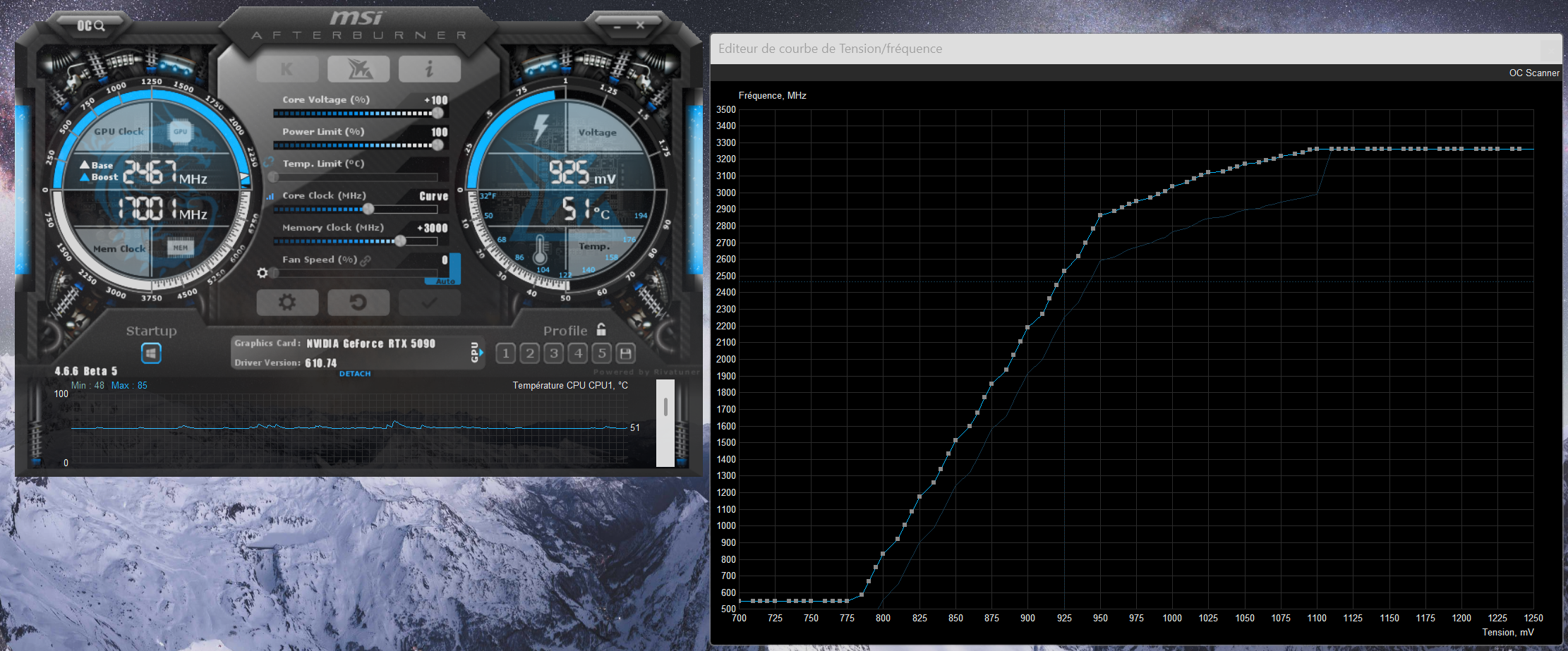Click the MSI jet logo button

click(358, 68)
